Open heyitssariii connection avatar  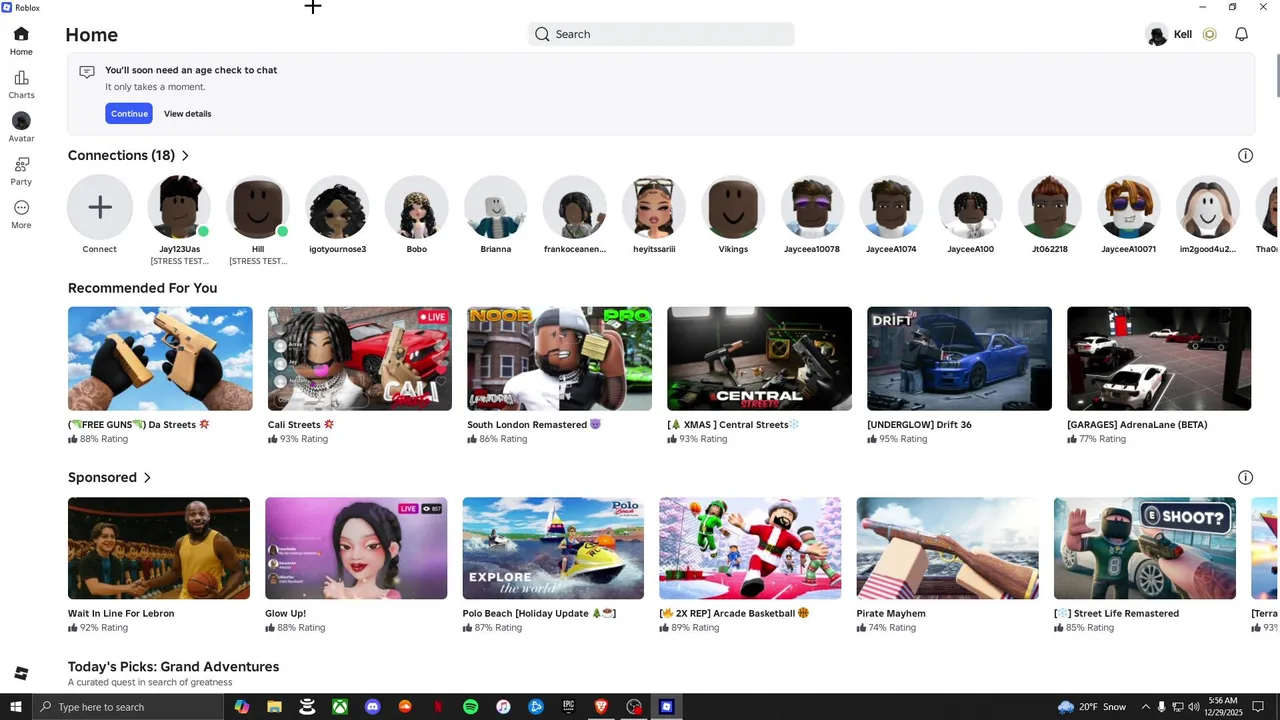(654, 207)
